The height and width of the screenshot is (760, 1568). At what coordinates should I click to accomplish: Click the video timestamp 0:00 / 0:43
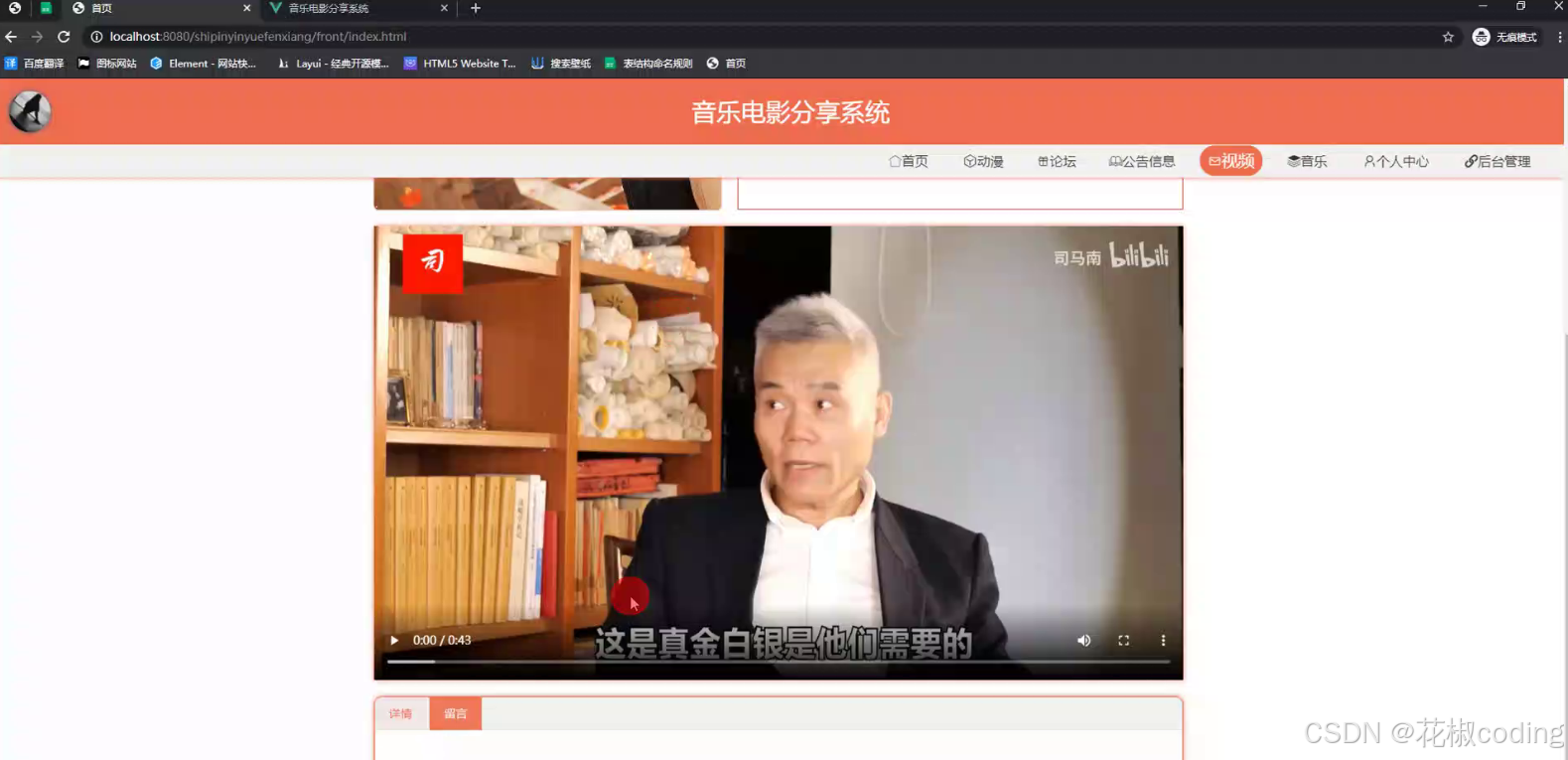[442, 641]
